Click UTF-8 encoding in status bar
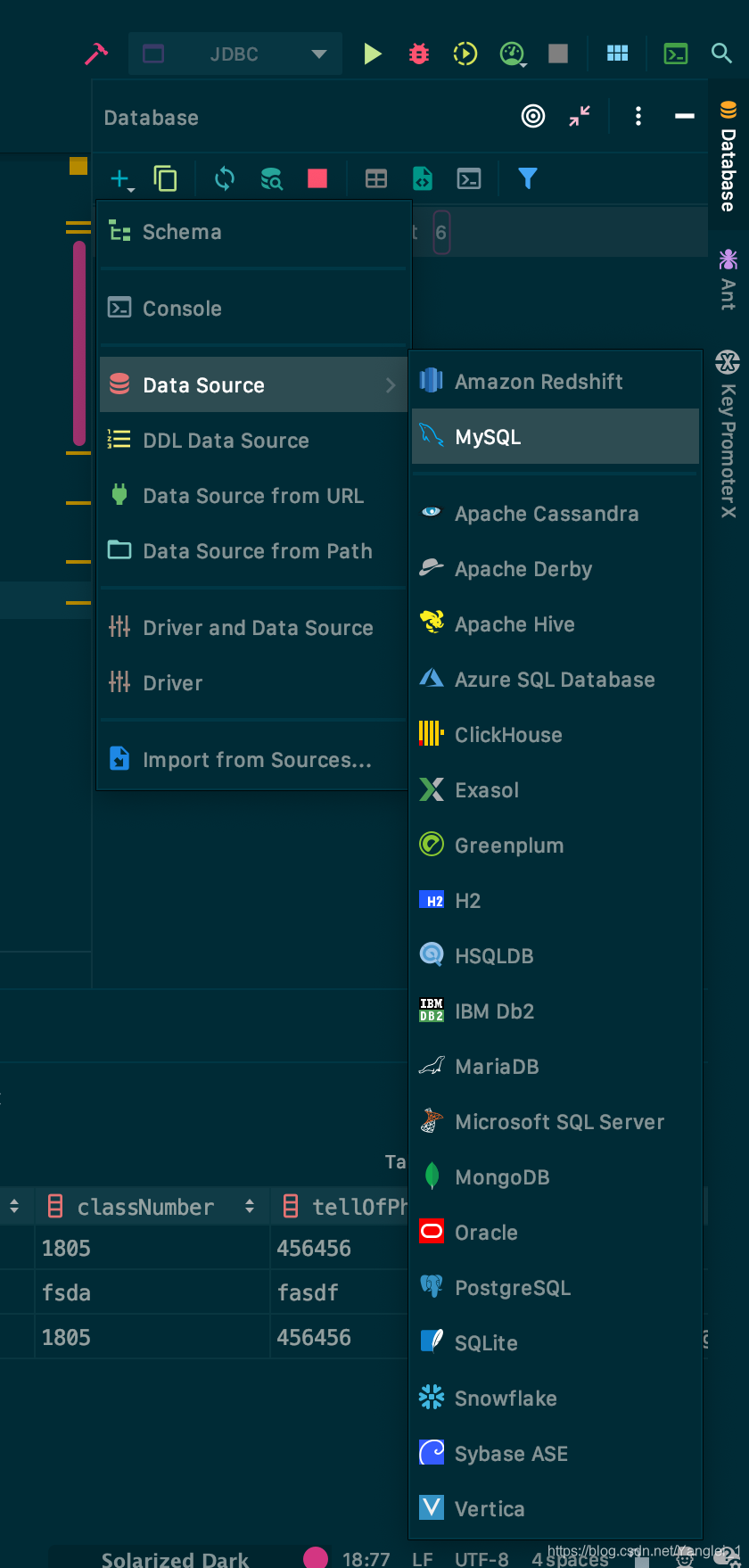749x1568 pixels. [481, 1558]
